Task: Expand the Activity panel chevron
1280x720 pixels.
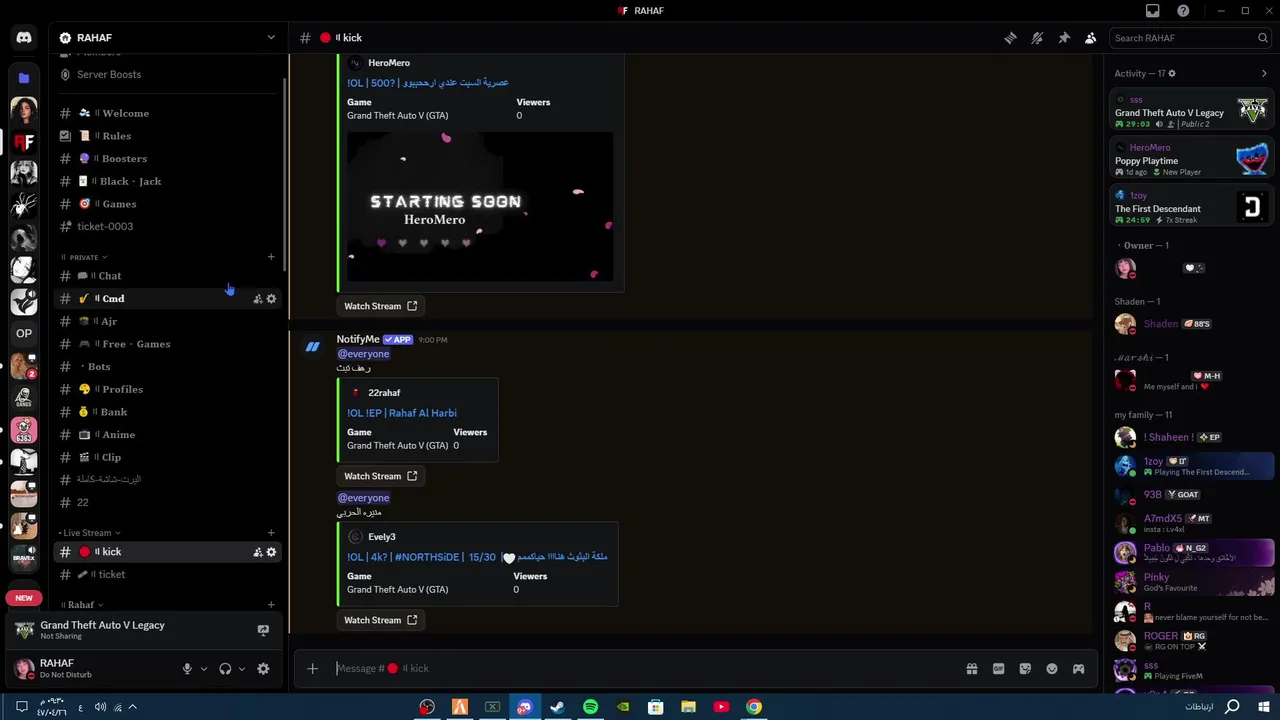Action: click(x=1264, y=73)
